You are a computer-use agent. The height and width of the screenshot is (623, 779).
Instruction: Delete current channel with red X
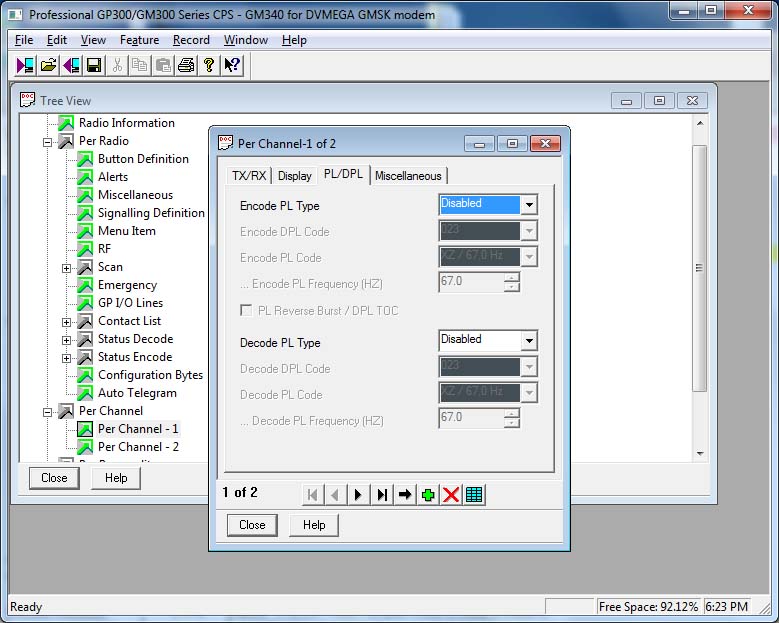tap(451, 495)
